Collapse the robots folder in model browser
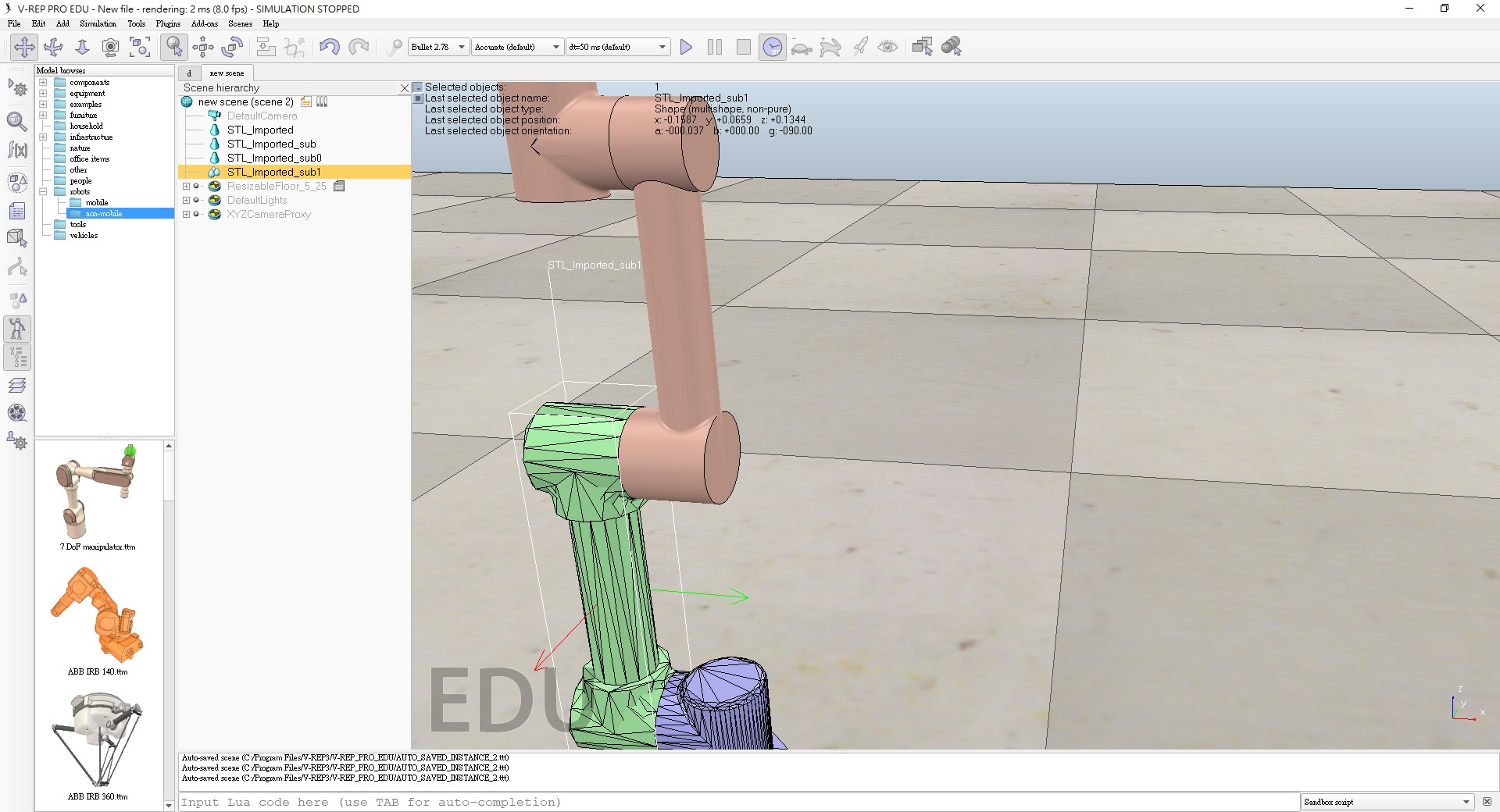Image resolution: width=1500 pixels, height=812 pixels. [x=43, y=191]
